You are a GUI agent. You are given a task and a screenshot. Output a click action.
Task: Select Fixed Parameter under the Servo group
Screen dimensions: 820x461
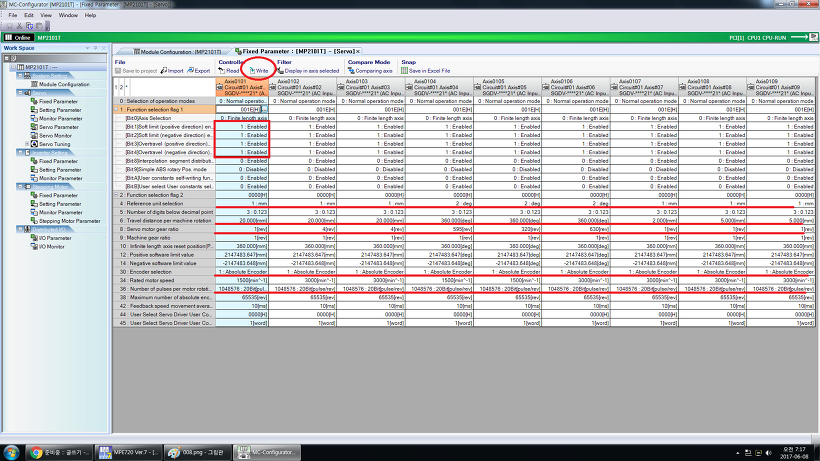pos(58,101)
